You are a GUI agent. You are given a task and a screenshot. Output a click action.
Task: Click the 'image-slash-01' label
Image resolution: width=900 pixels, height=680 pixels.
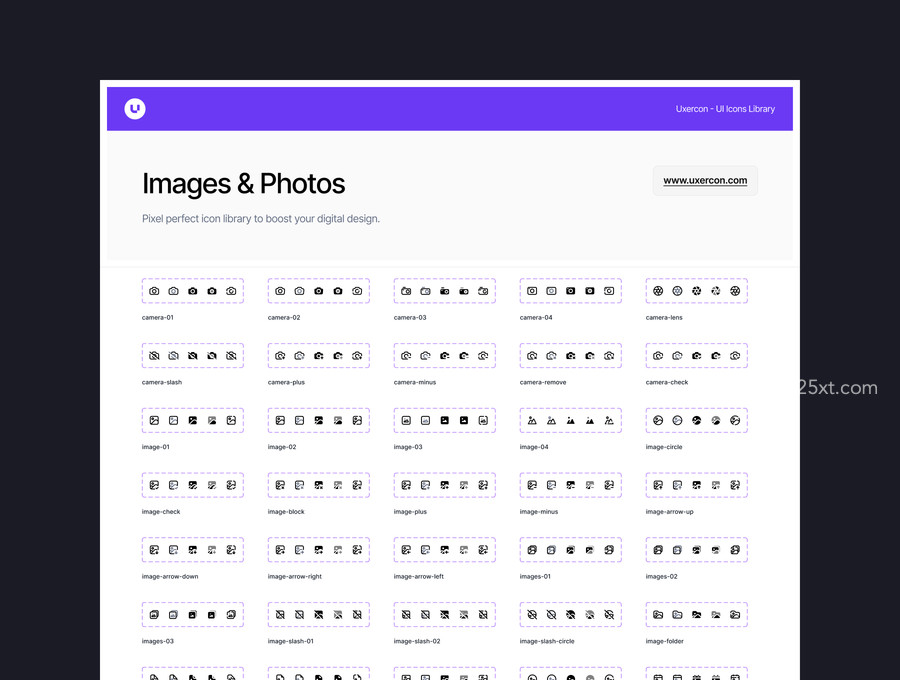click(x=291, y=642)
